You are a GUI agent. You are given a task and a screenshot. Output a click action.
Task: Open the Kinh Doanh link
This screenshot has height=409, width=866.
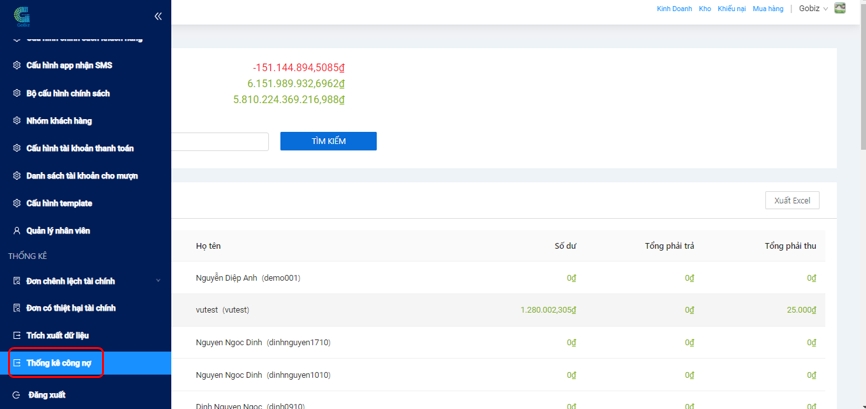coord(674,9)
